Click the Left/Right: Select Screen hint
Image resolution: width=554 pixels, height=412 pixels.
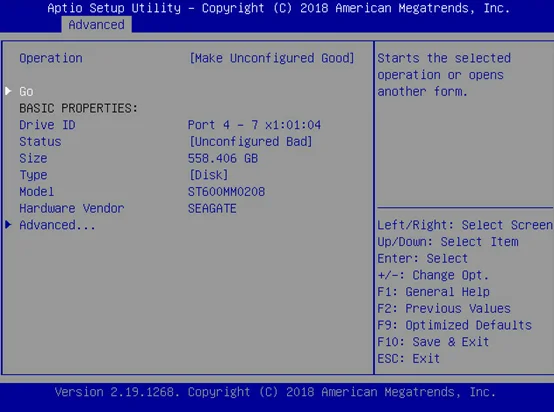coord(465,225)
